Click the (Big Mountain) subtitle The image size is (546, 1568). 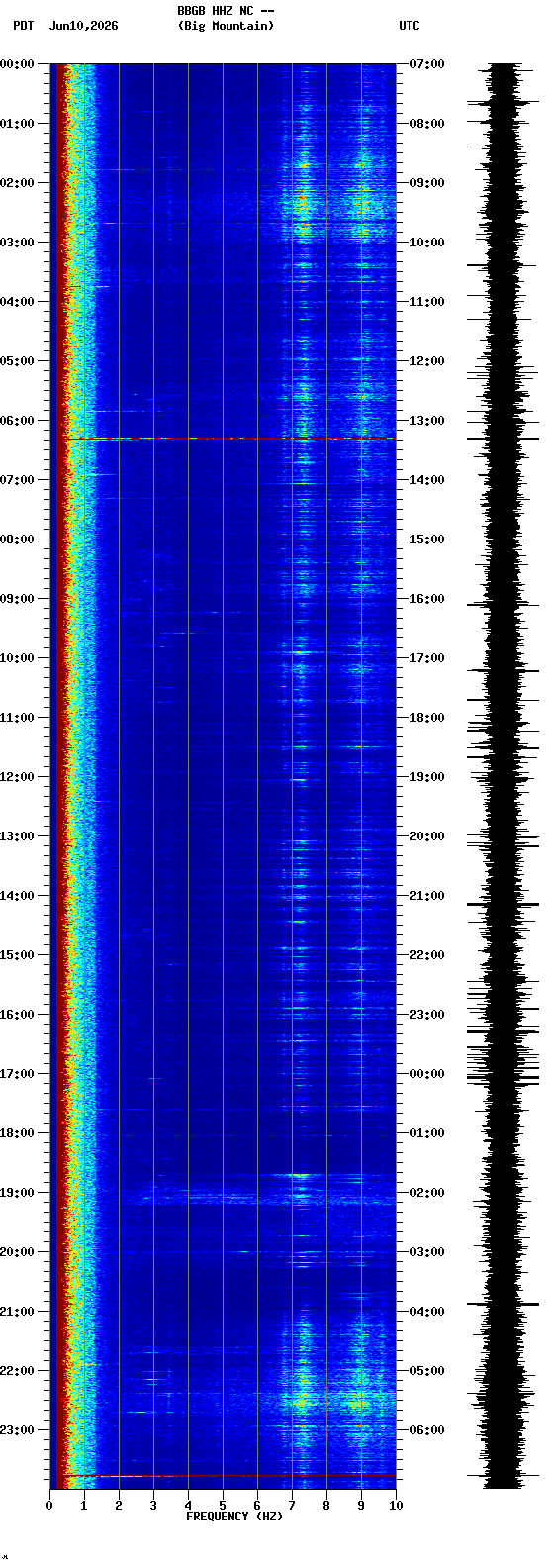pyautogui.click(x=226, y=26)
